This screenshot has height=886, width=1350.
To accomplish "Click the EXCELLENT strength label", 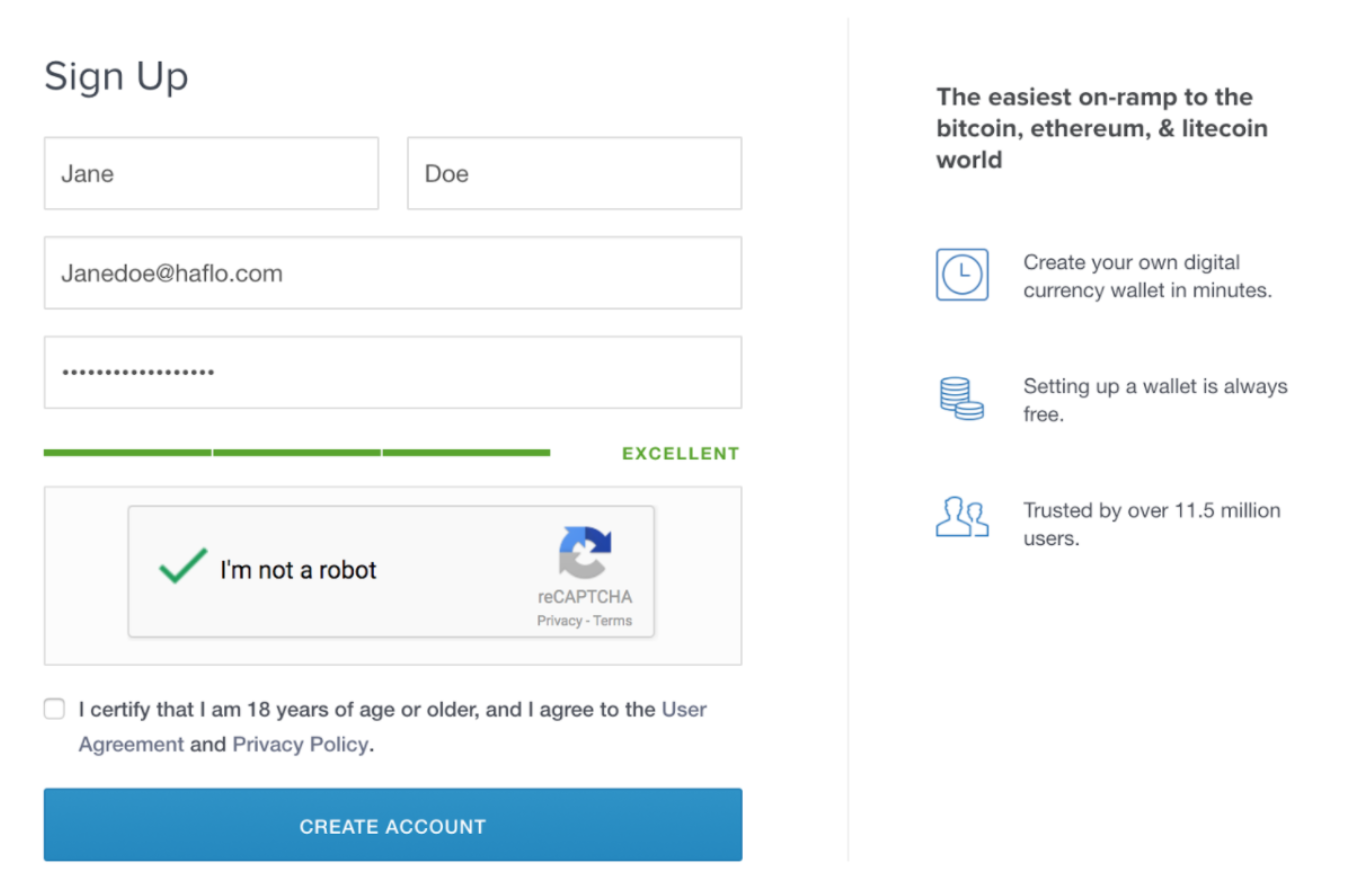I will [x=681, y=454].
